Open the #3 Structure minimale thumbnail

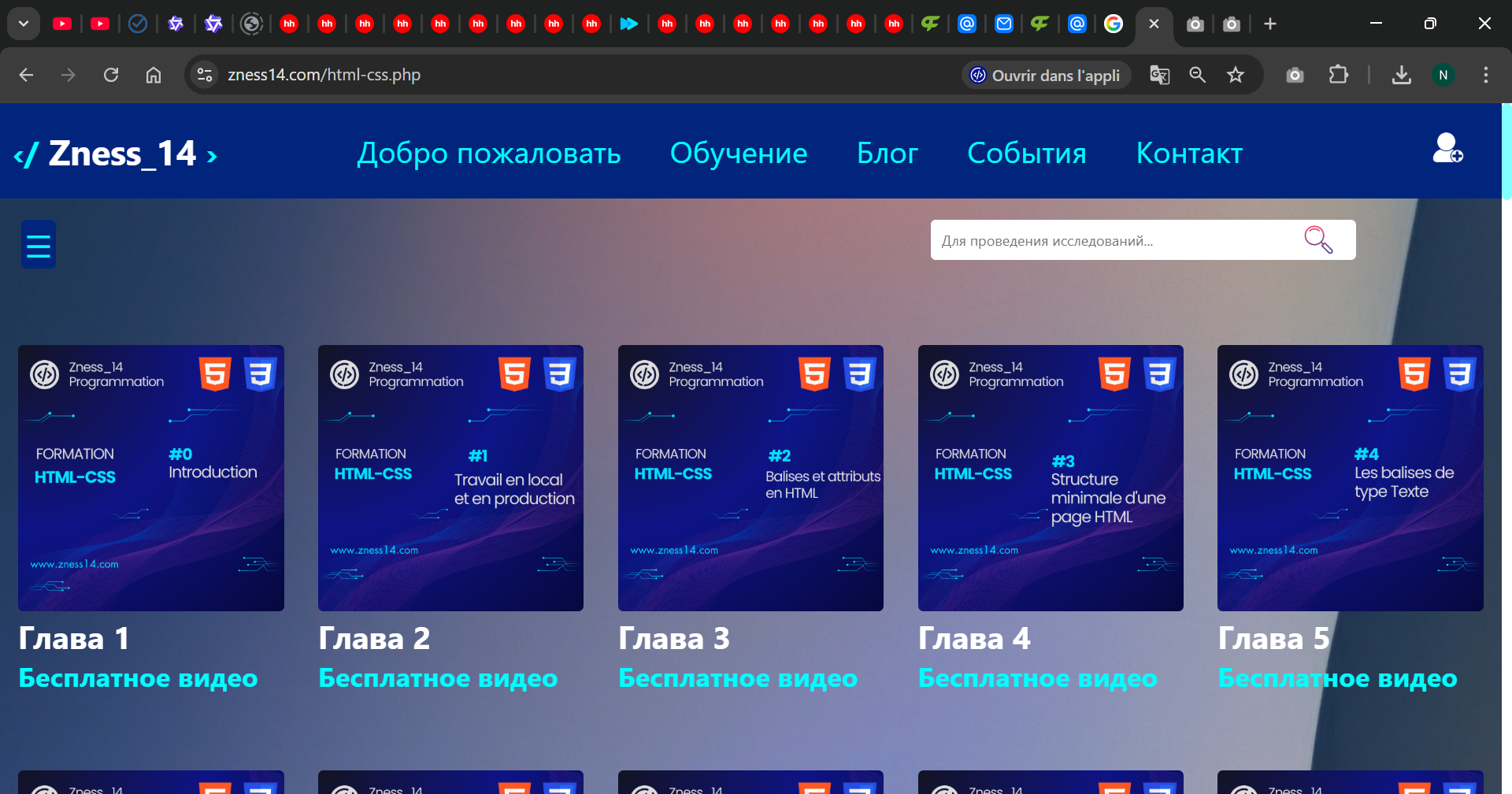click(x=1051, y=478)
